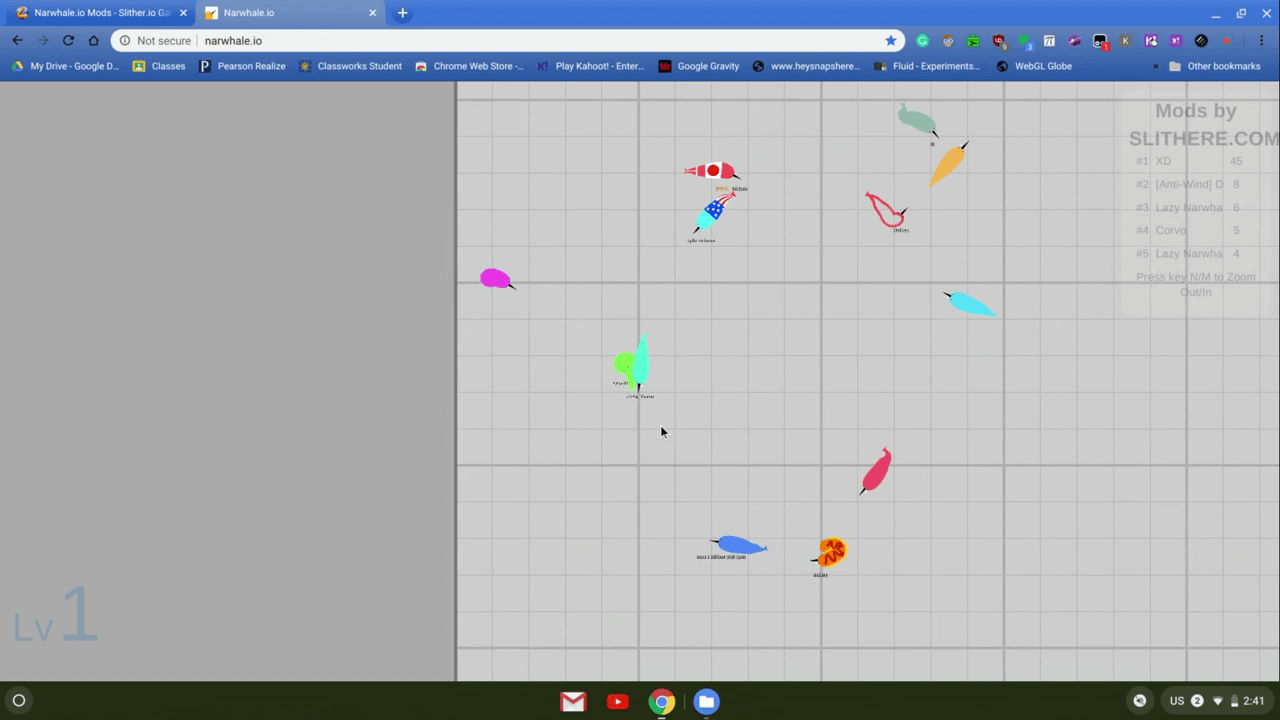Click the US keyboard input indicator
The height and width of the screenshot is (720, 1280).
(1177, 701)
